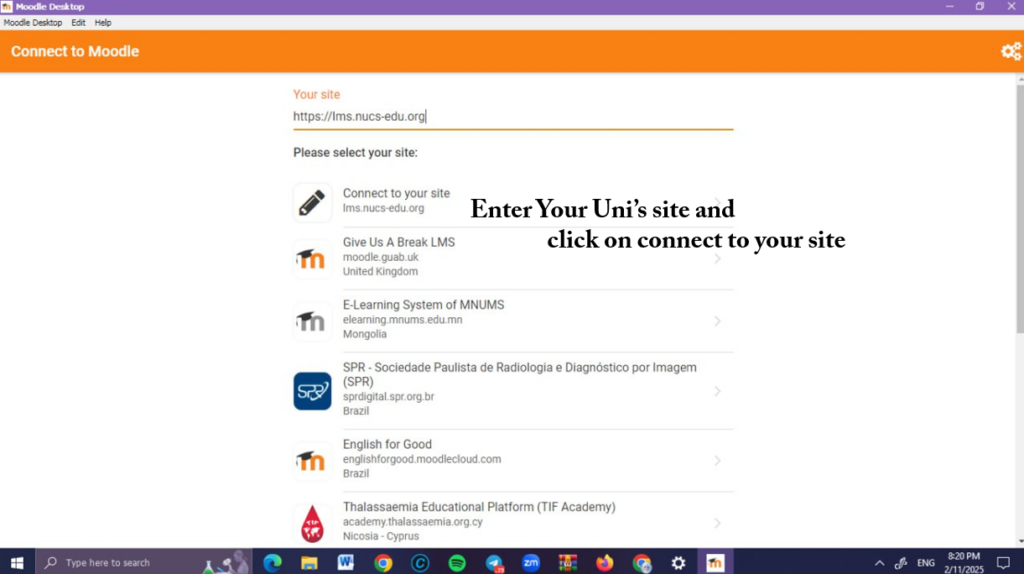Show hidden system tray icons

click(880, 563)
